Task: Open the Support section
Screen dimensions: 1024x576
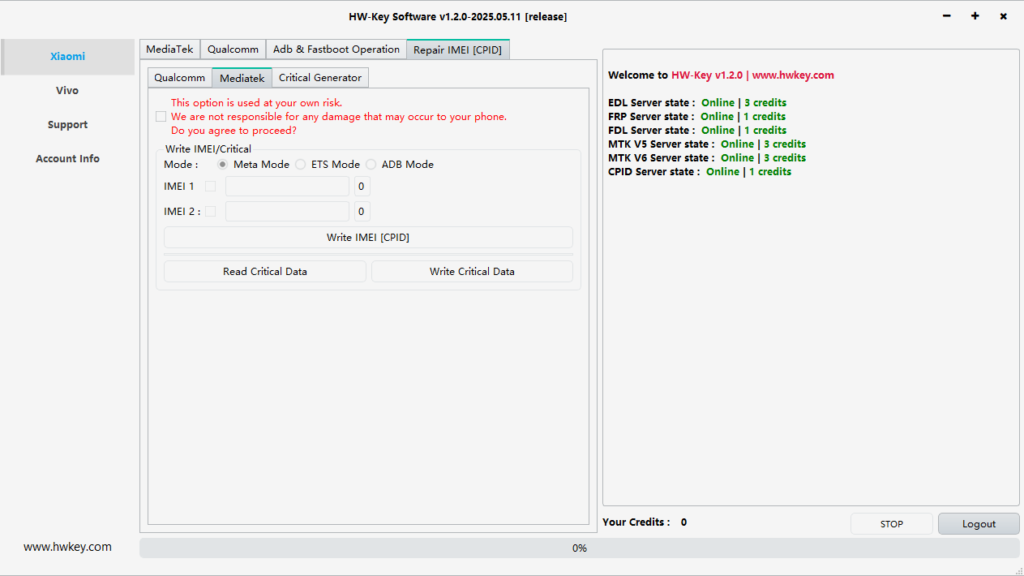Action: coord(67,124)
